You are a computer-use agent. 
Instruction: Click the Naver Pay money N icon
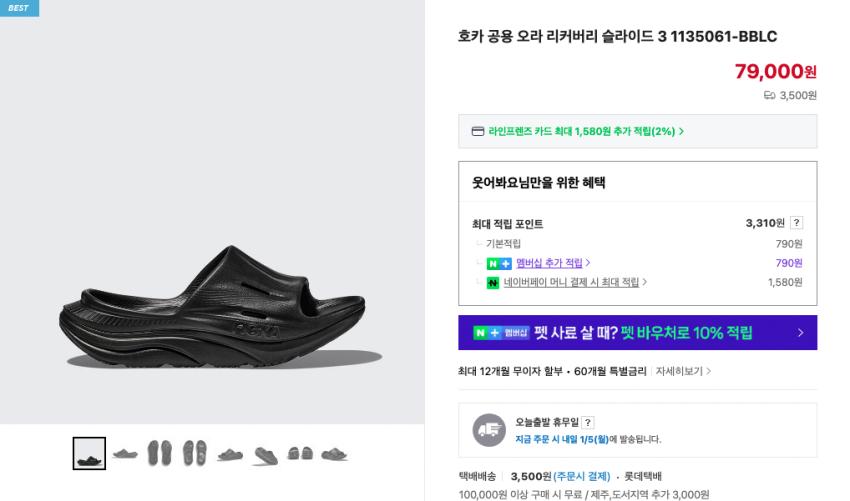(x=493, y=283)
